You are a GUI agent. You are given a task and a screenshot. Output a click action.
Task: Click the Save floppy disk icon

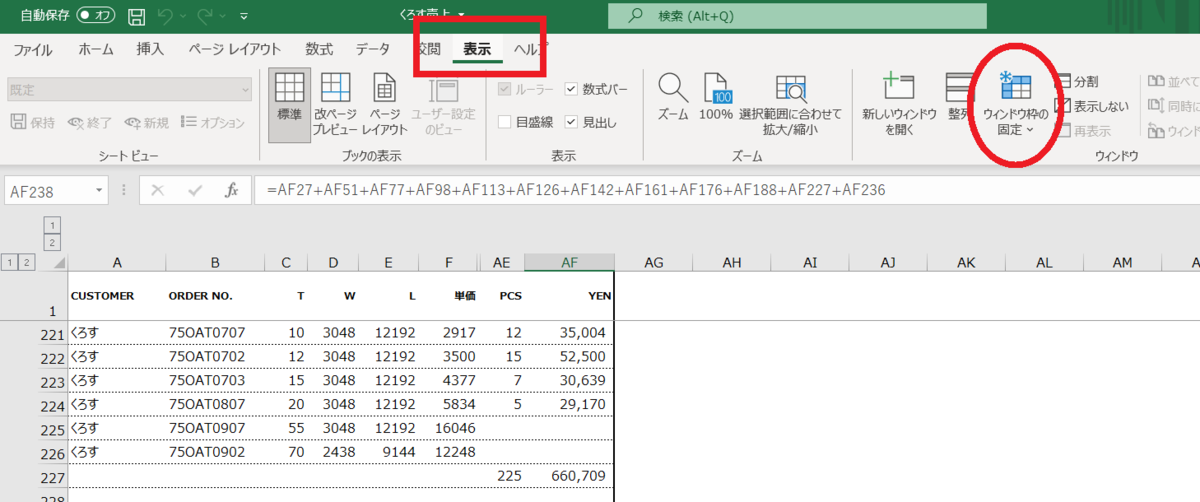coord(137,15)
